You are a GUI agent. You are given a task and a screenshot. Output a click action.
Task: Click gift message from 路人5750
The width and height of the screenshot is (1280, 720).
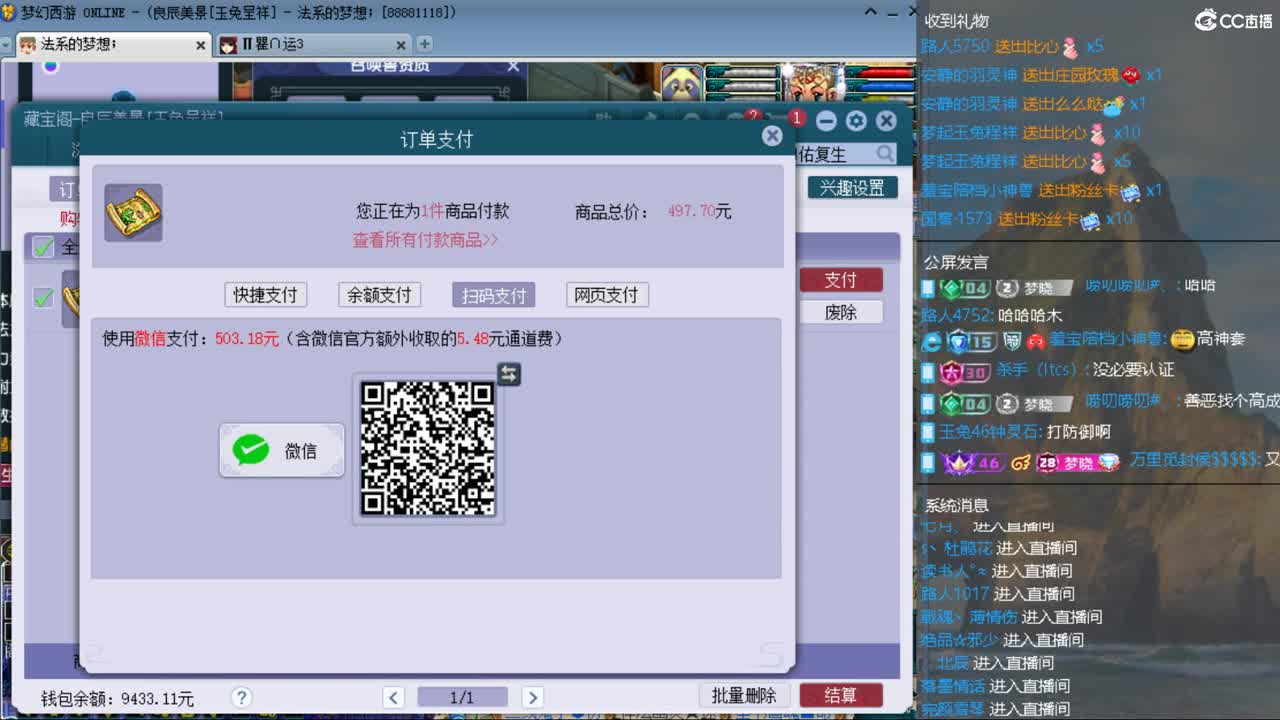(x=1012, y=46)
